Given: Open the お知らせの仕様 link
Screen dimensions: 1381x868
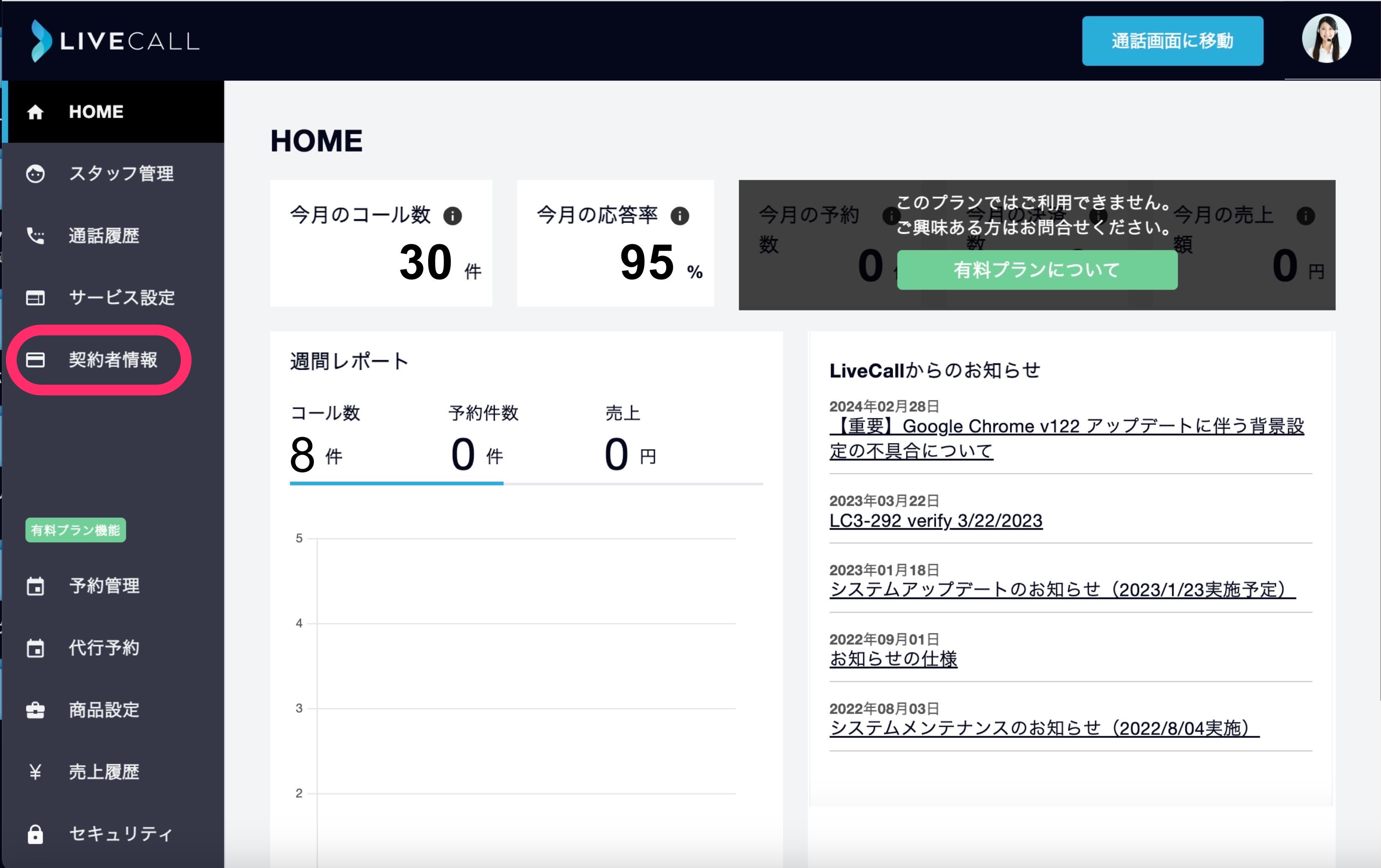Looking at the screenshot, I should point(893,659).
